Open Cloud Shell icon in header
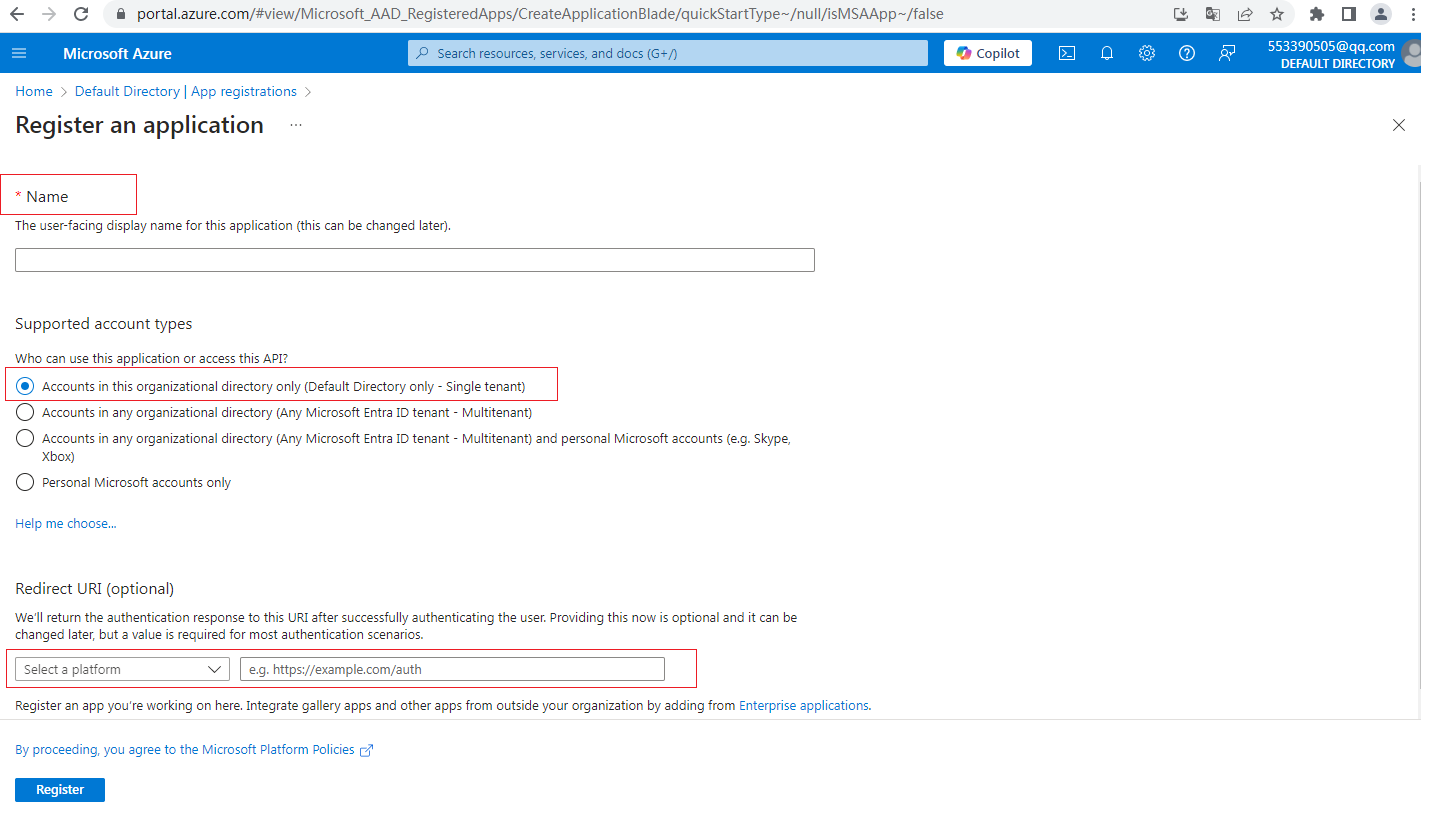This screenshot has width=1446, height=817. coord(1067,53)
